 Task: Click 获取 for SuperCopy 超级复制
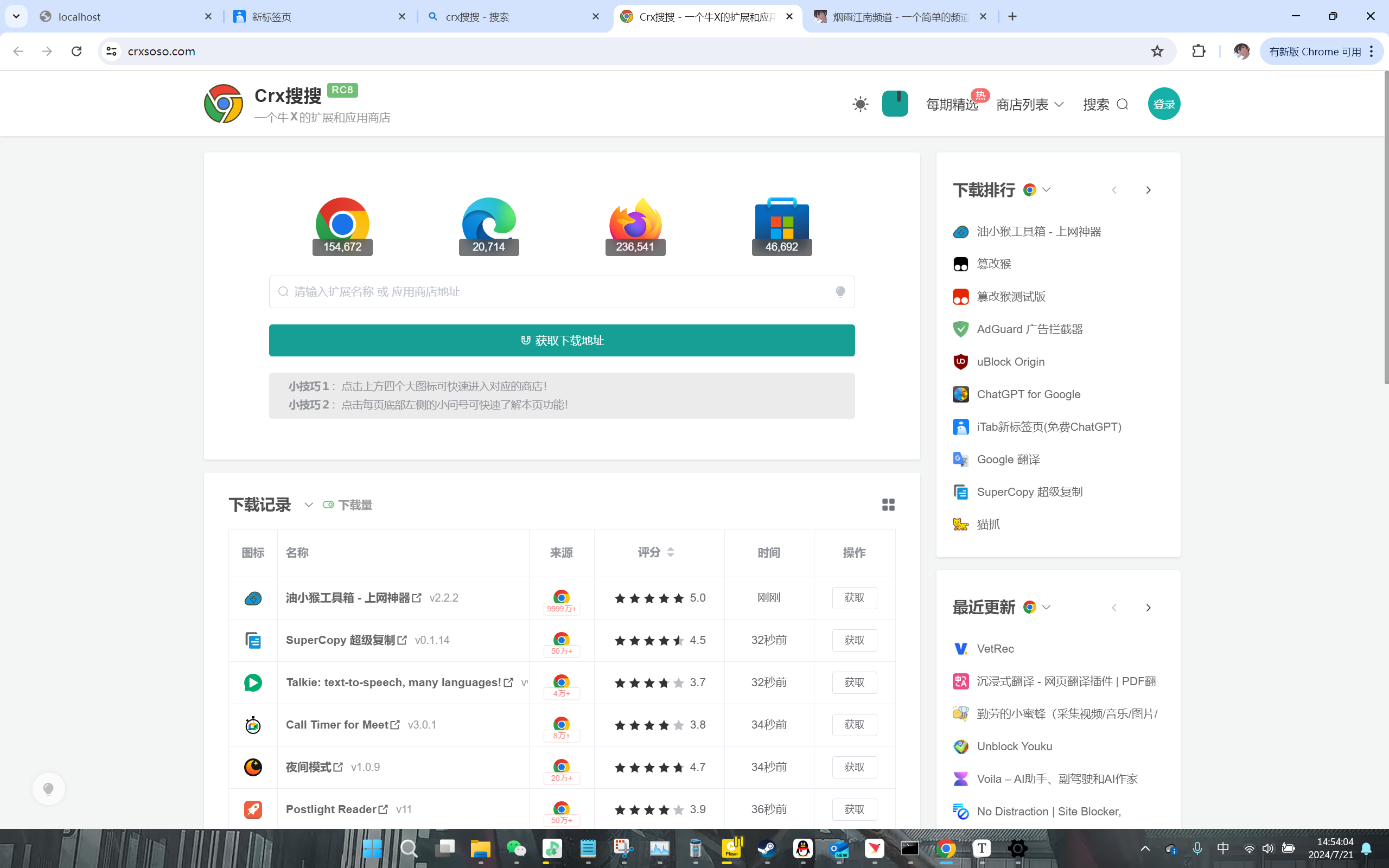click(x=854, y=640)
